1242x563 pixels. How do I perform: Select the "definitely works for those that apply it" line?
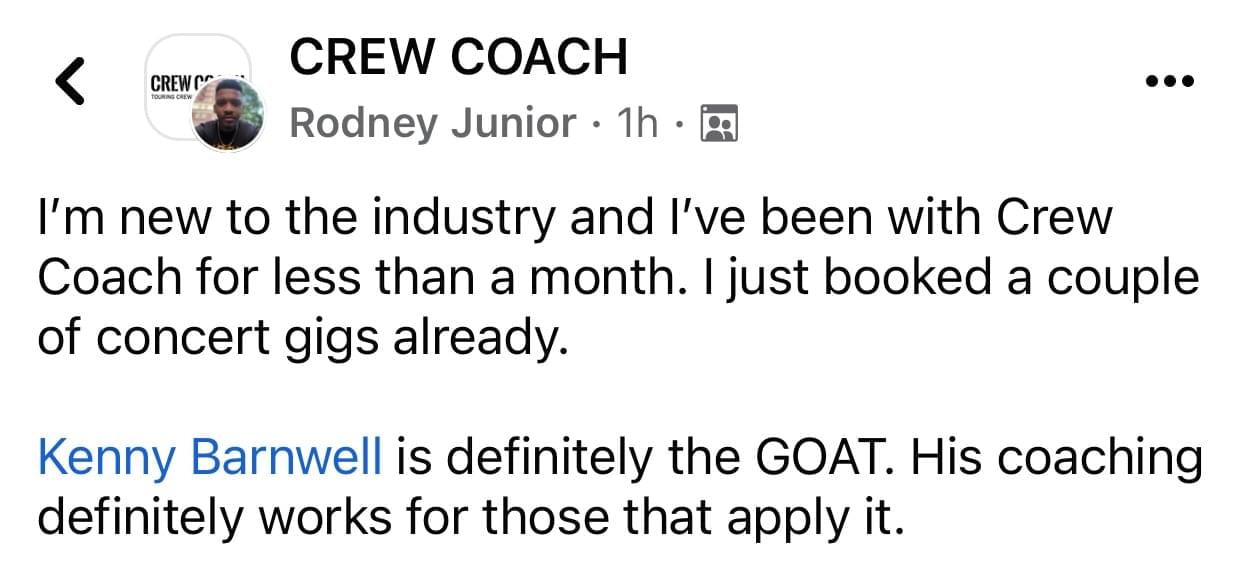point(470,518)
